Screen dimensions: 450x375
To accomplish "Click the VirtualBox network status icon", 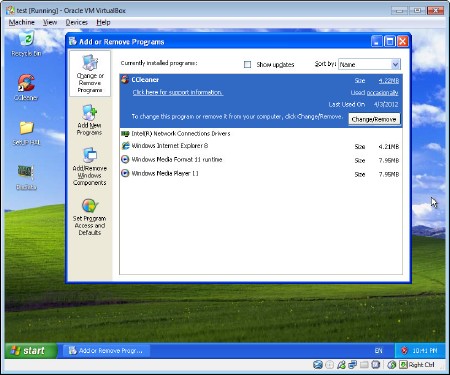I will click(352, 365).
